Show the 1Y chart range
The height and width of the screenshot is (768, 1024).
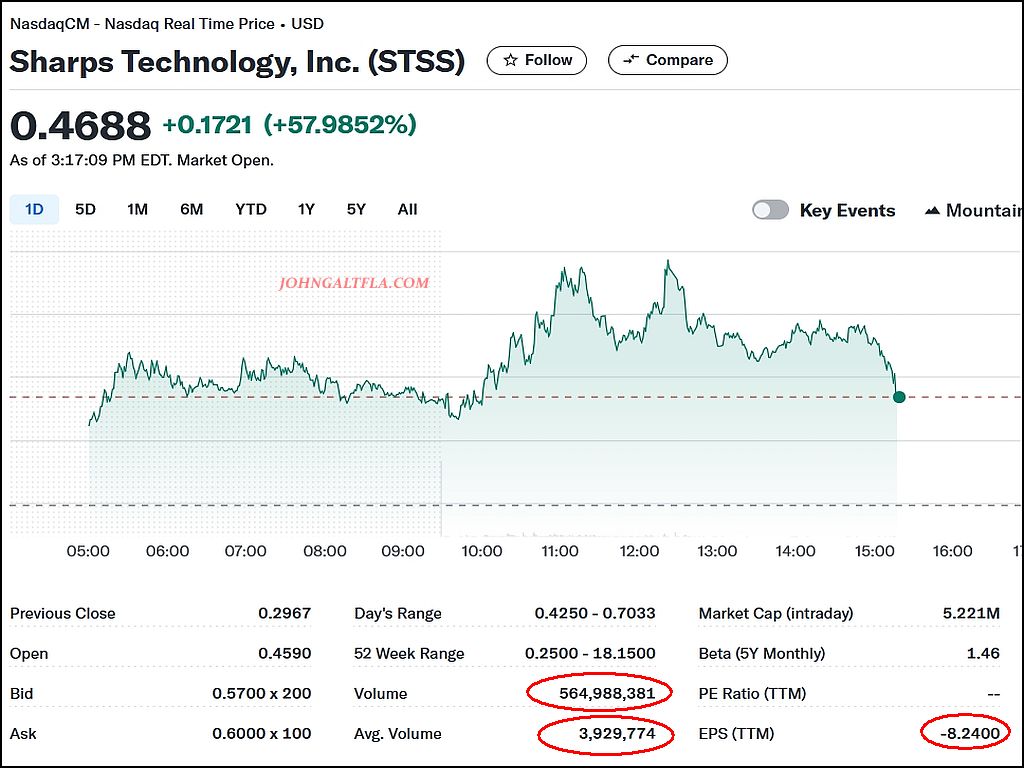tap(306, 209)
